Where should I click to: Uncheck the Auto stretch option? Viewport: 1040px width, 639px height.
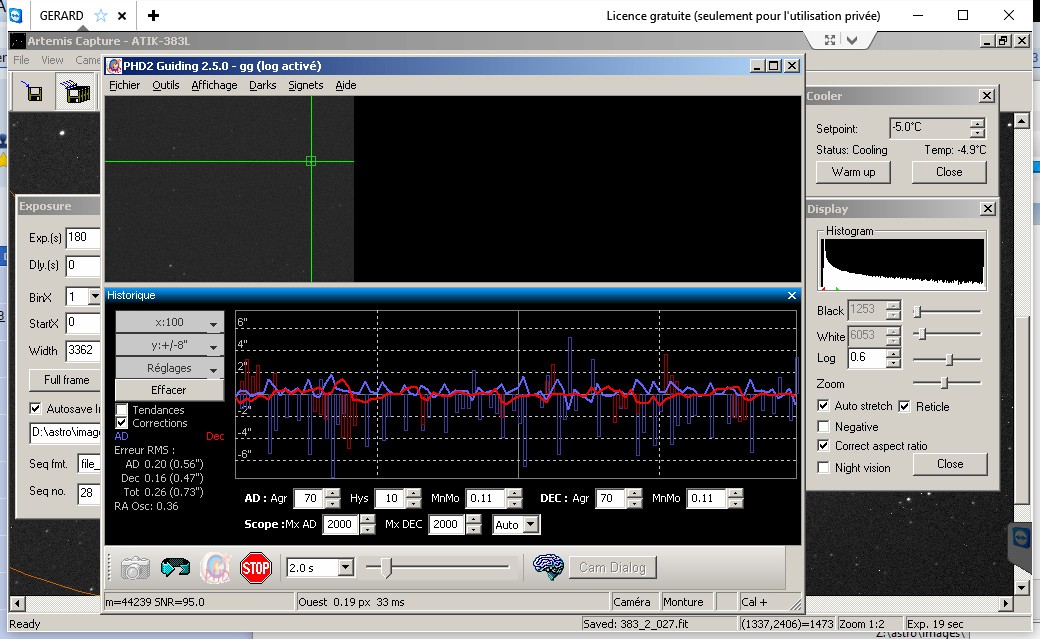click(x=824, y=406)
